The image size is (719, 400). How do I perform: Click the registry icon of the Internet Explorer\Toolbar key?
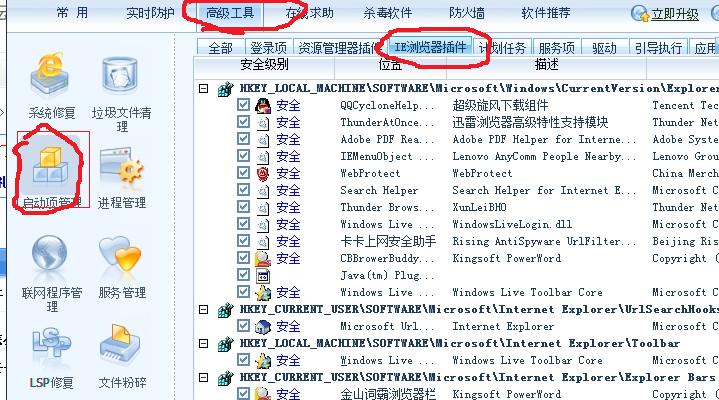click(x=225, y=344)
